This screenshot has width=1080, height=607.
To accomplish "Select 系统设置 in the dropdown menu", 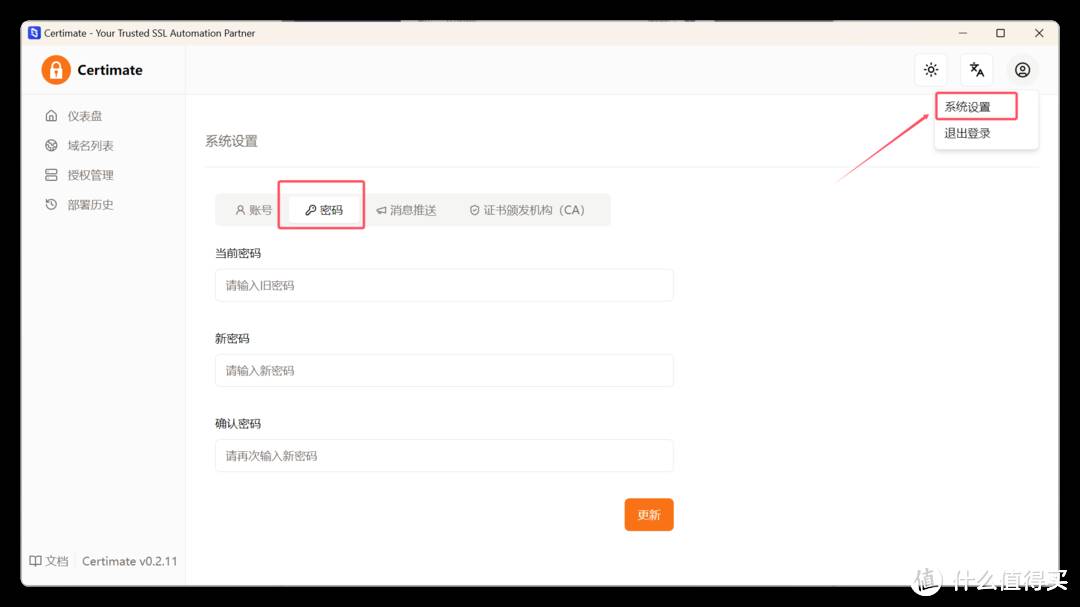I will click(976, 107).
